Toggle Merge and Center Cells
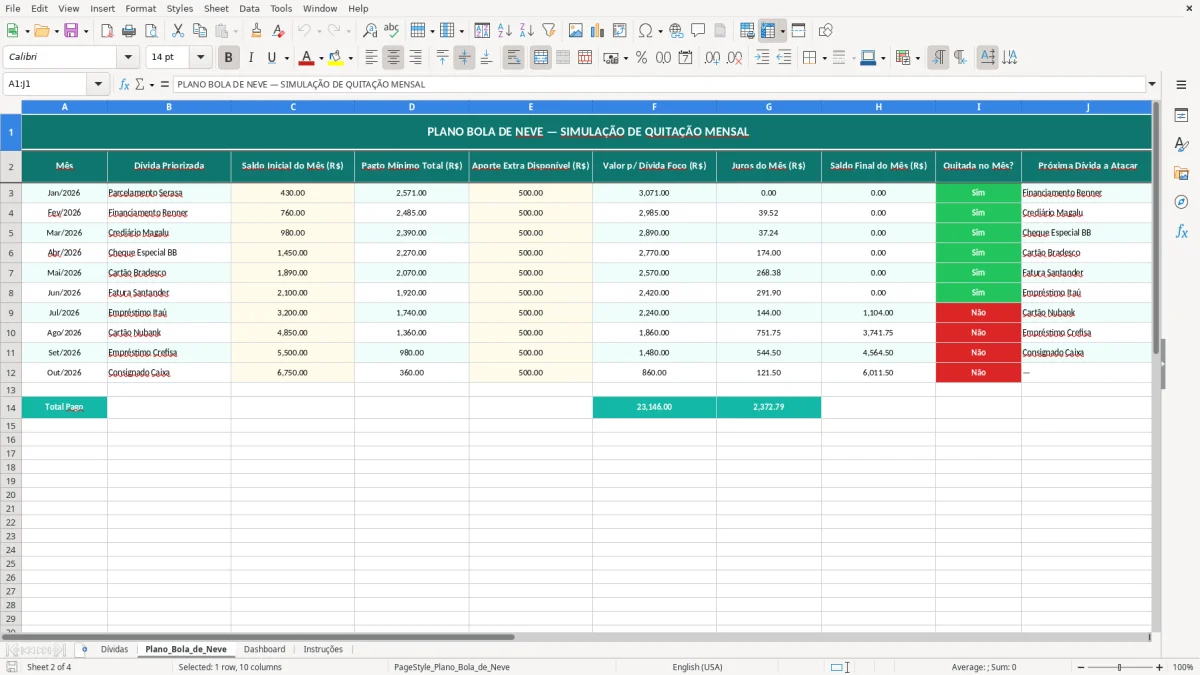 pyautogui.click(x=541, y=58)
